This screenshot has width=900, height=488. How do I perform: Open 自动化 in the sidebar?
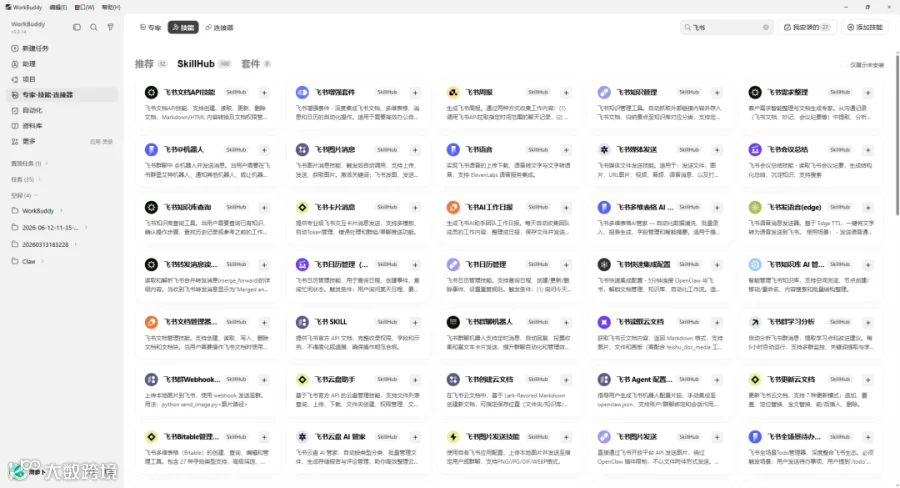pos(63,110)
